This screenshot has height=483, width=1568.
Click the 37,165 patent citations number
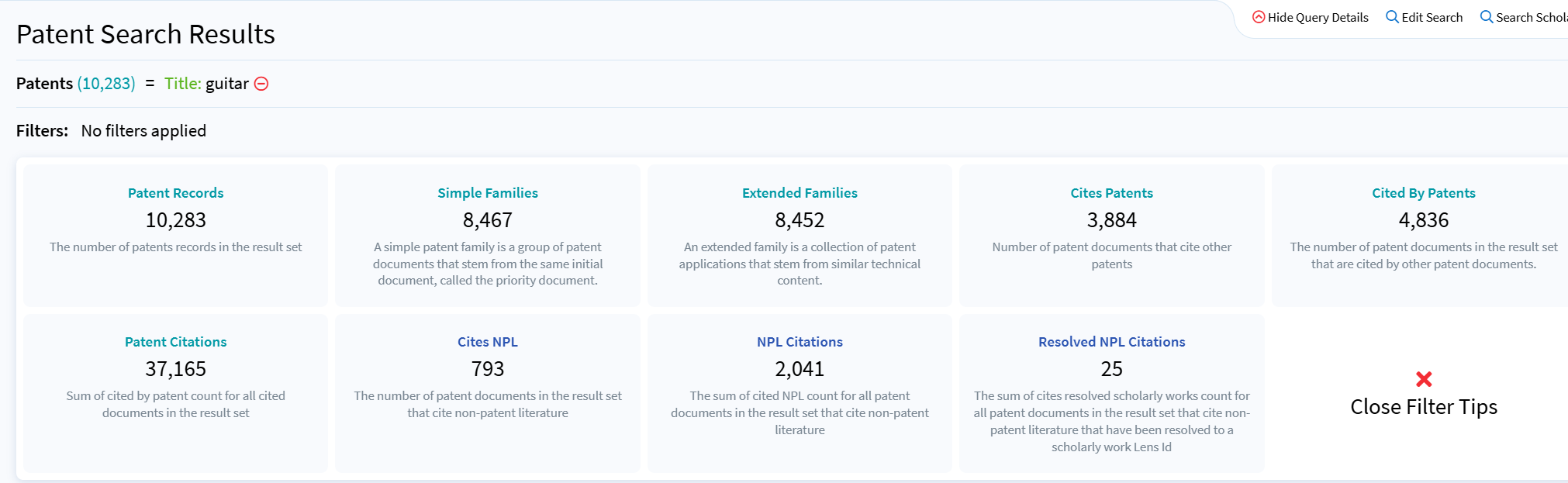pos(176,369)
